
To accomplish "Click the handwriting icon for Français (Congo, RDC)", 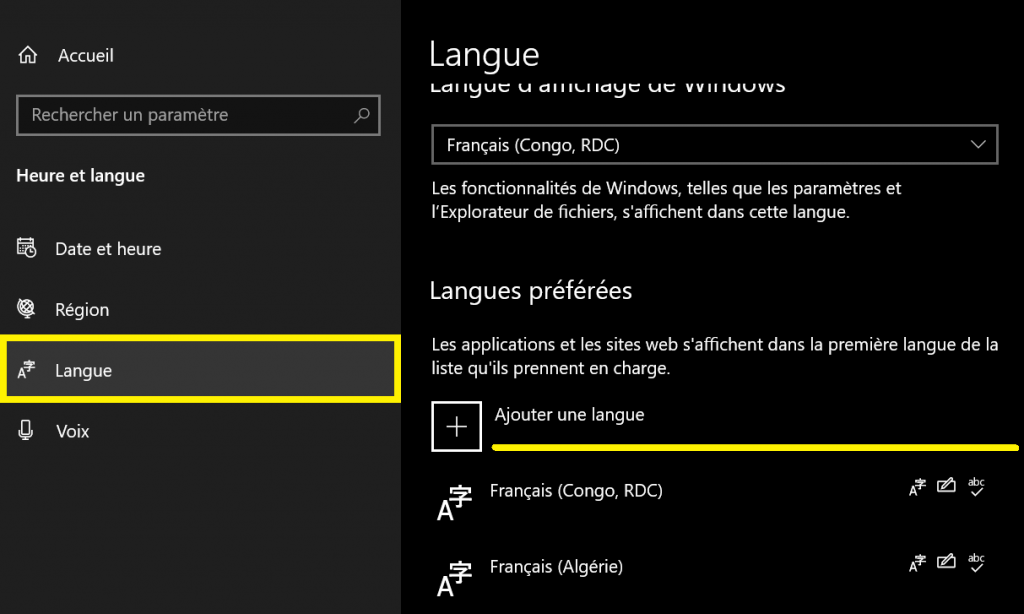I will click(x=946, y=485).
